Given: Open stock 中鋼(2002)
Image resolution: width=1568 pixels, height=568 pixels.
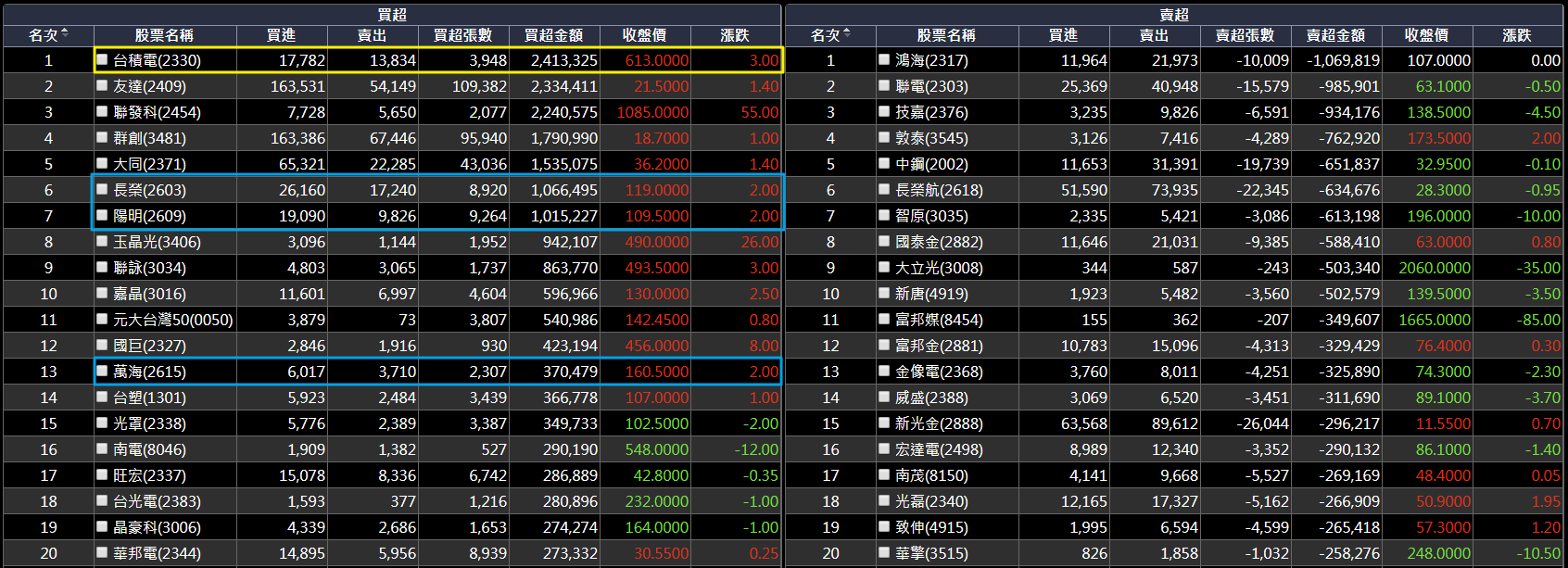Looking at the screenshot, I should 932,164.
